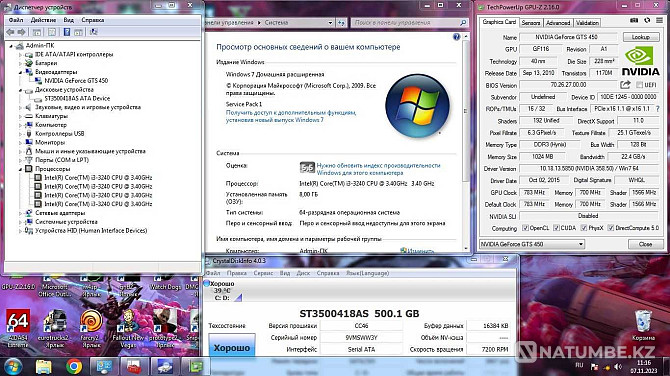Screen dimensions: 670x376
Task: Click GPU-Z green chip taskbar button
Action: (x=195, y=367)
